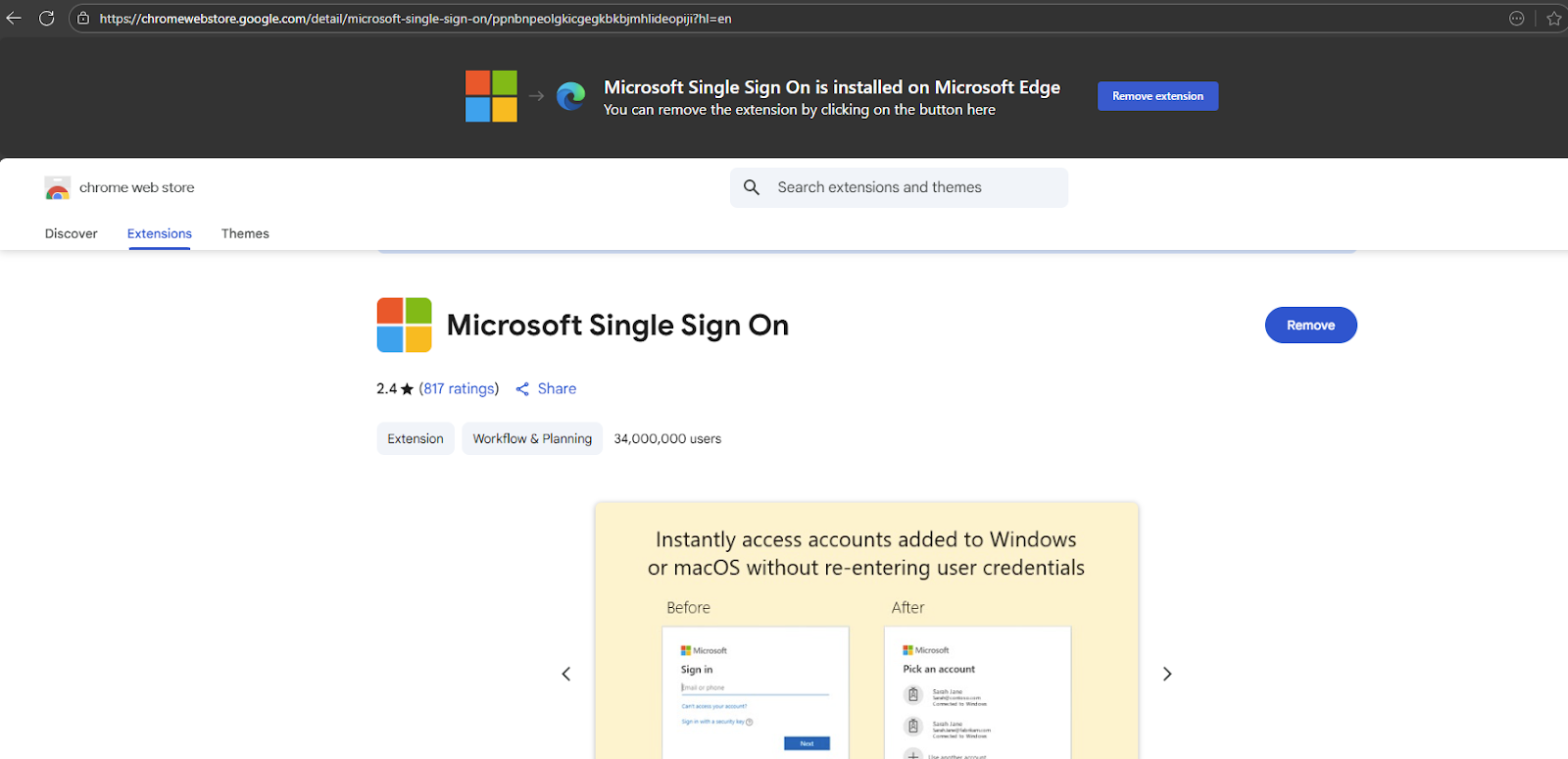Click the blue Remove button beside the title

coord(1310,326)
